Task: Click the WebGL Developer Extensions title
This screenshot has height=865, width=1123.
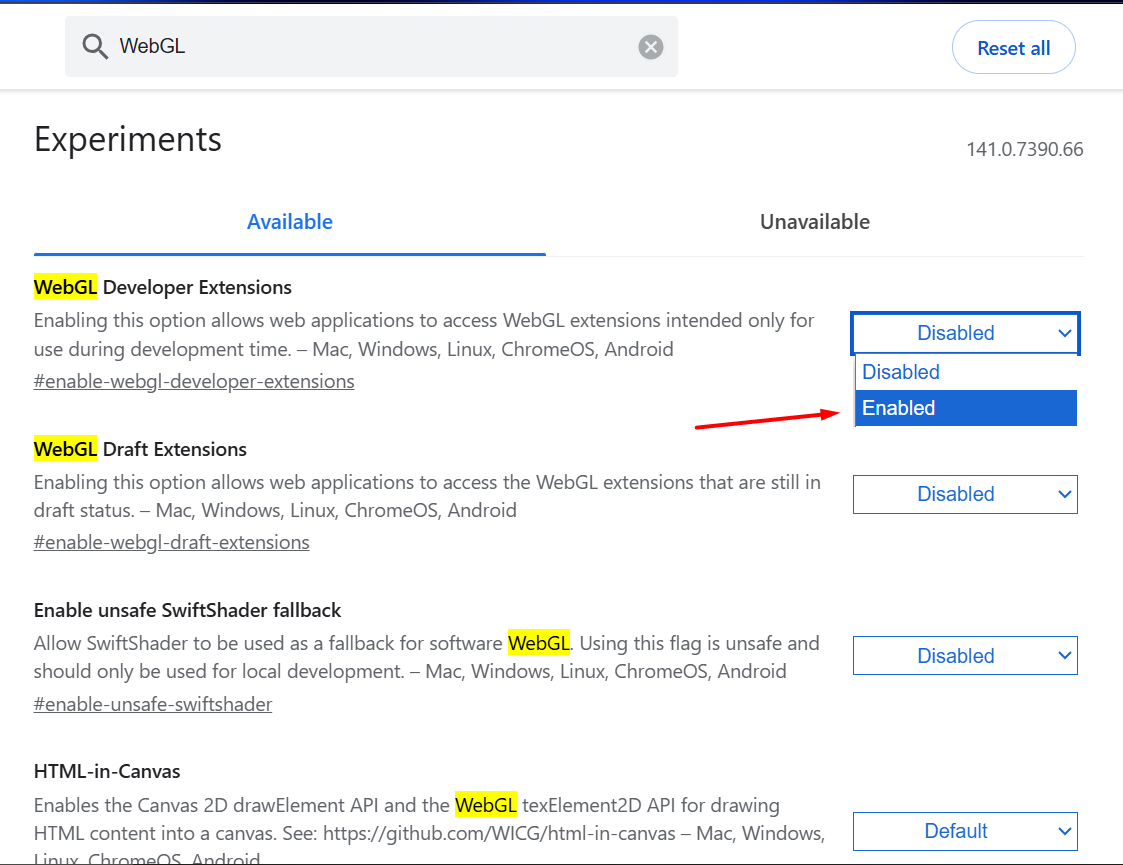Action: [x=163, y=287]
